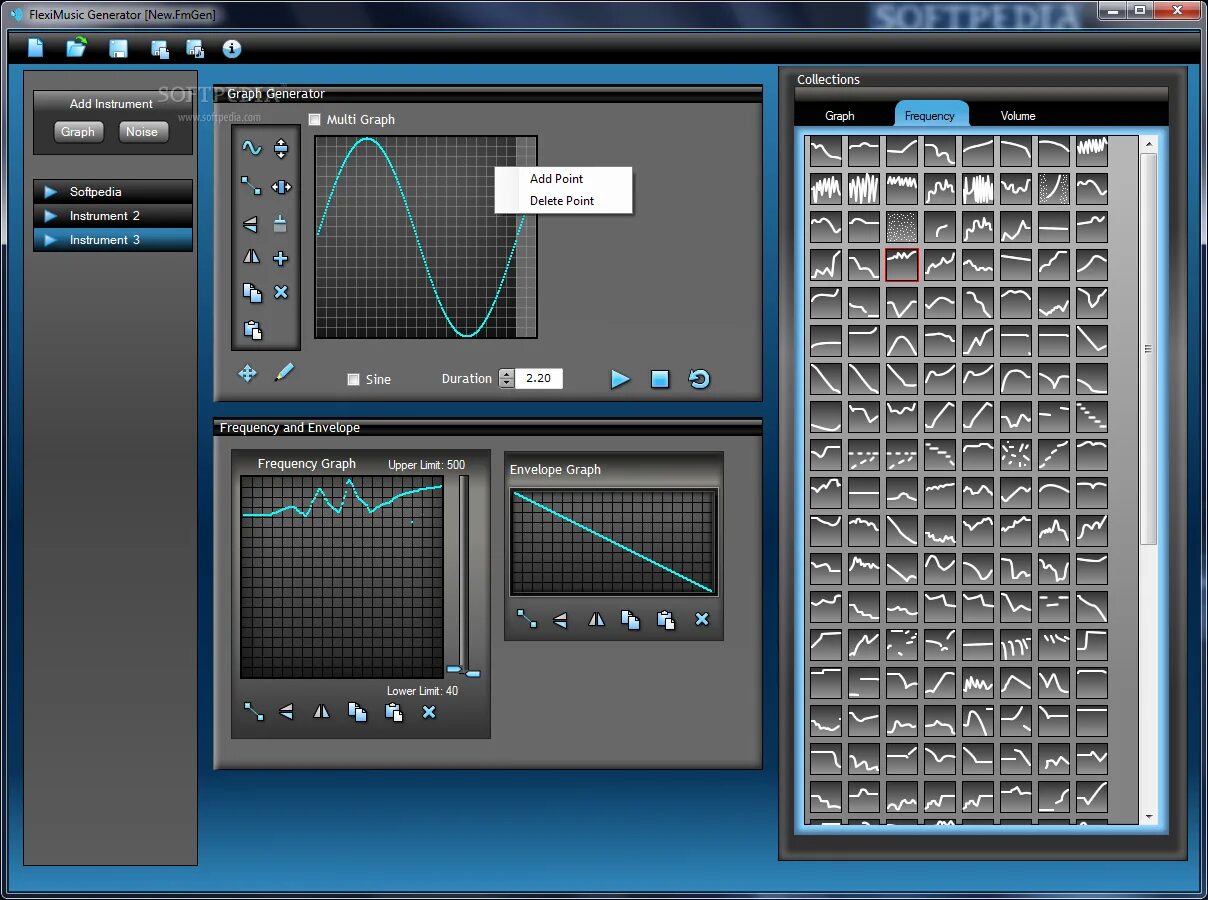The image size is (1208, 900).
Task: Flip Graph Generator graph vertically
Action: pyautogui.click(x=251, y=224)
